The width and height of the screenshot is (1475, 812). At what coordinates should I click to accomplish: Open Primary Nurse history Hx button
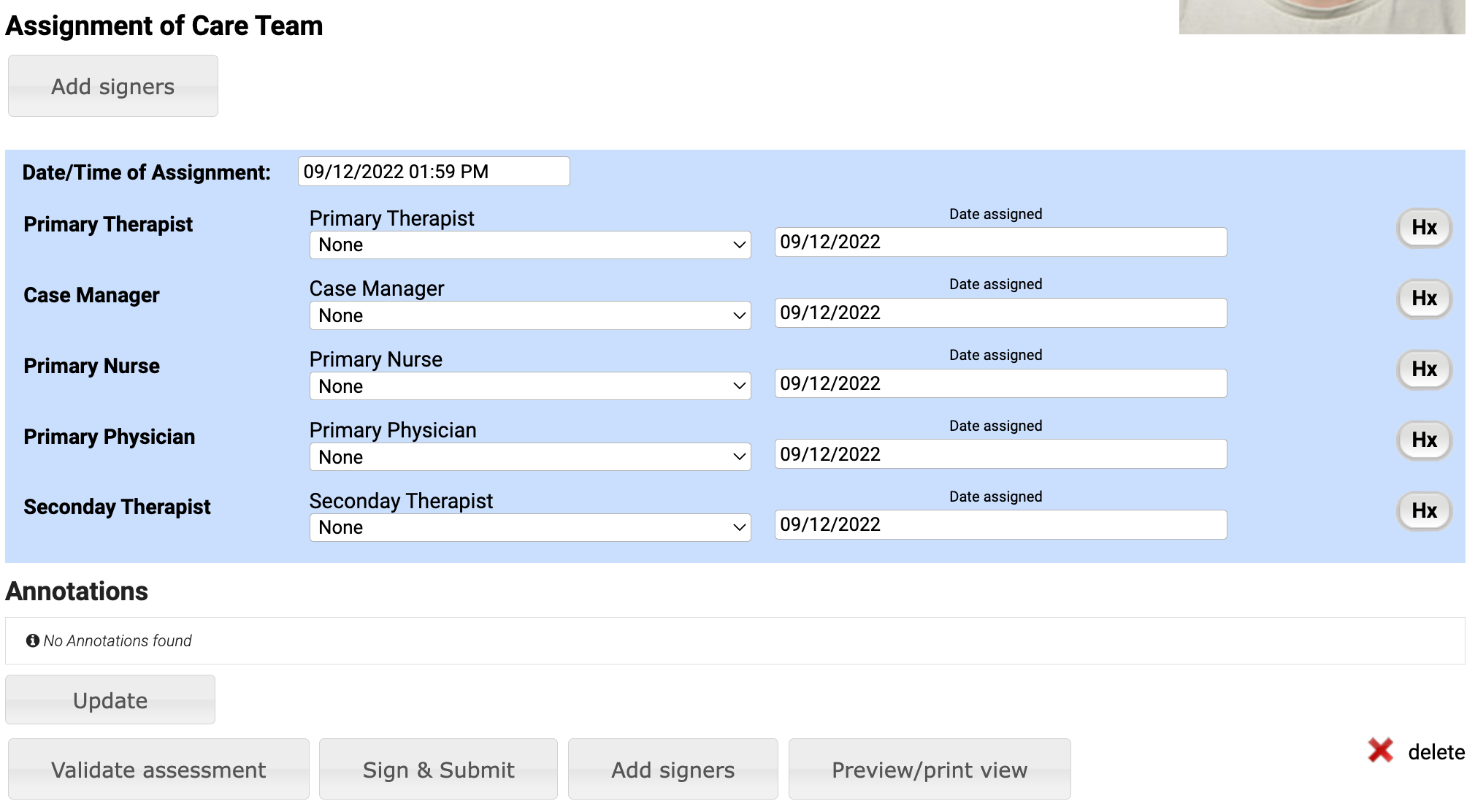pos(1423,369)
